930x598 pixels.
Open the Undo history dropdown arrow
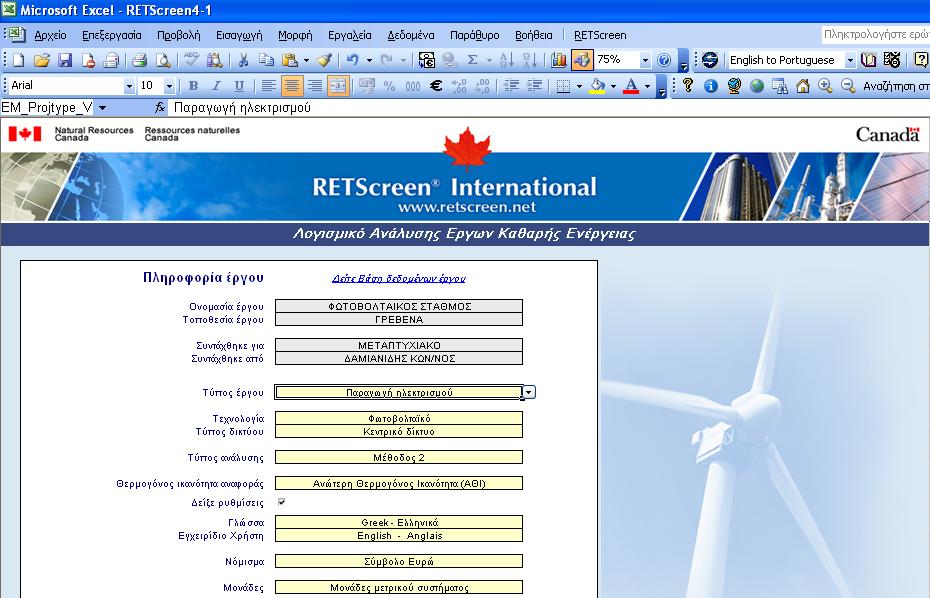369,60
